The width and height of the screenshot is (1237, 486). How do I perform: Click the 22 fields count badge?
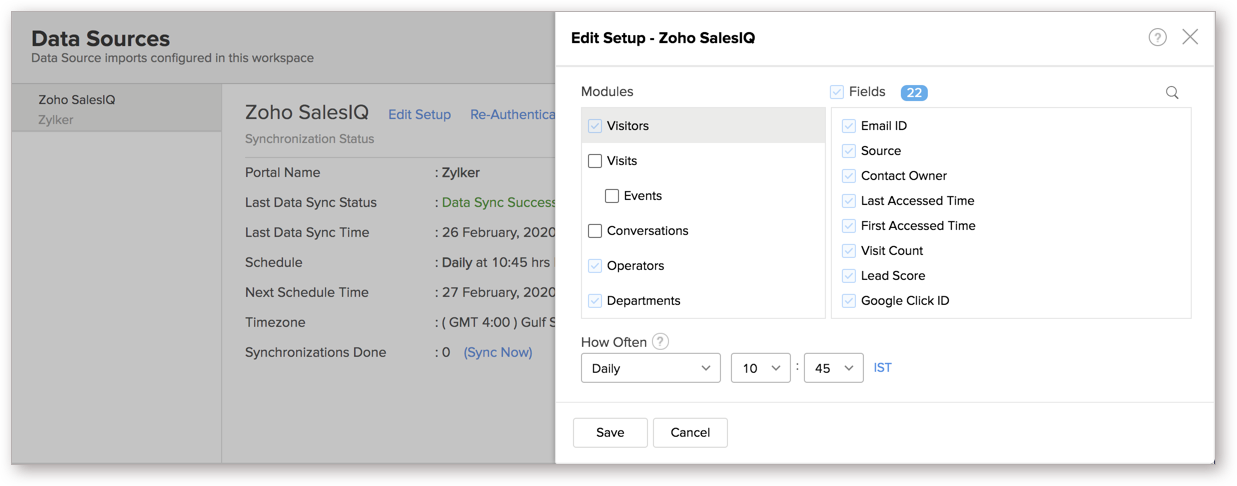(x=914, y=93)
